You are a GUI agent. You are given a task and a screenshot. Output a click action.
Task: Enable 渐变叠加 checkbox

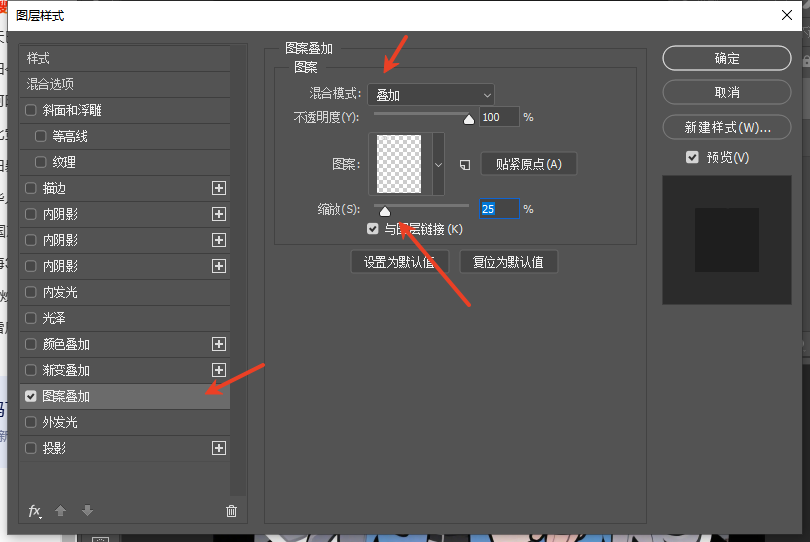point(30,370)
